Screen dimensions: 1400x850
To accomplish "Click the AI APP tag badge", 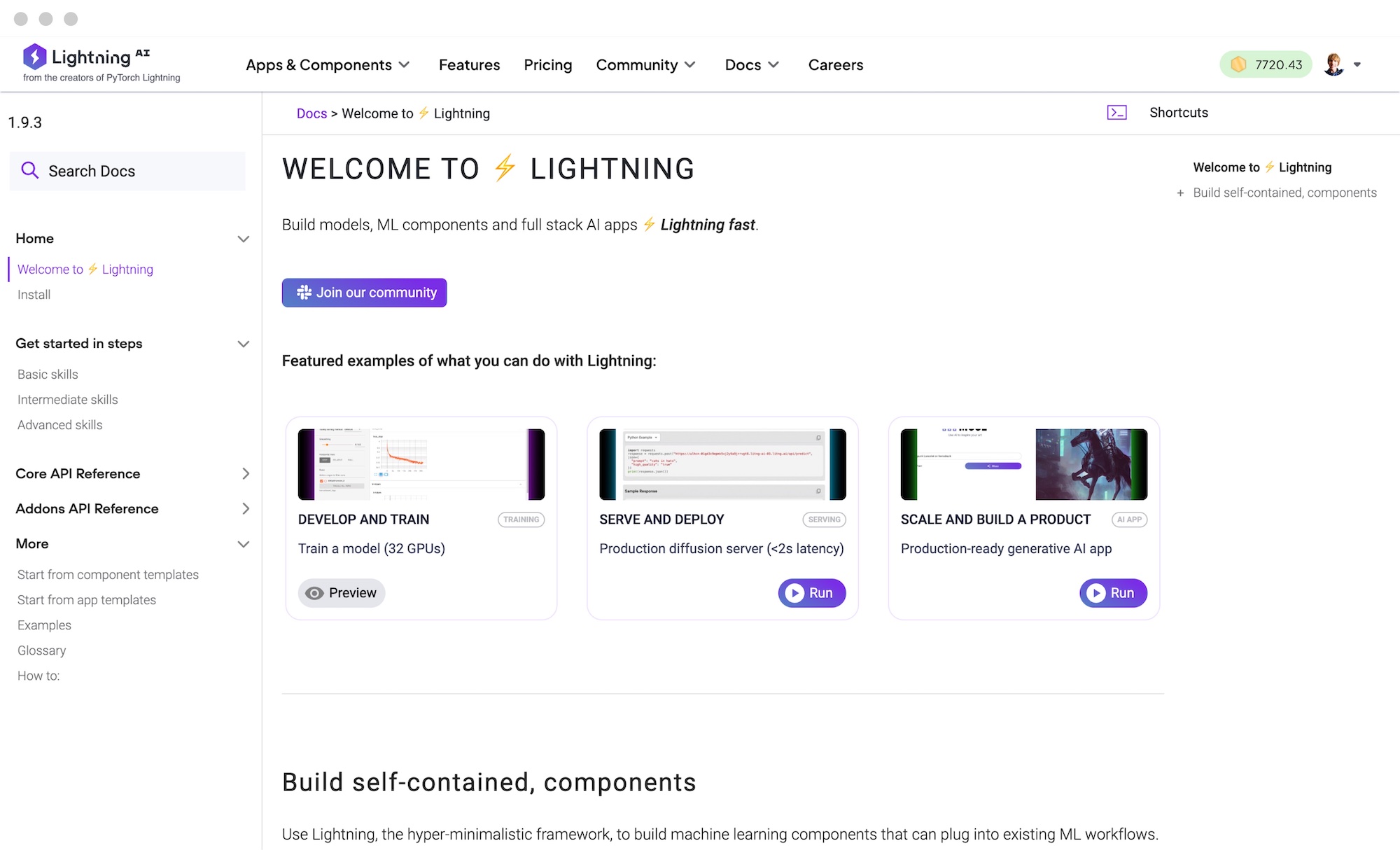I will tap(1129, 520).
